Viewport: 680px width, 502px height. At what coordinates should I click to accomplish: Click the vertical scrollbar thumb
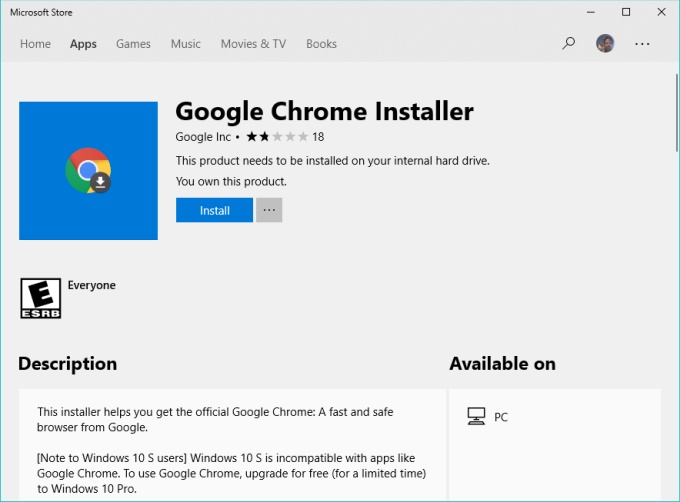pos(677,113)
